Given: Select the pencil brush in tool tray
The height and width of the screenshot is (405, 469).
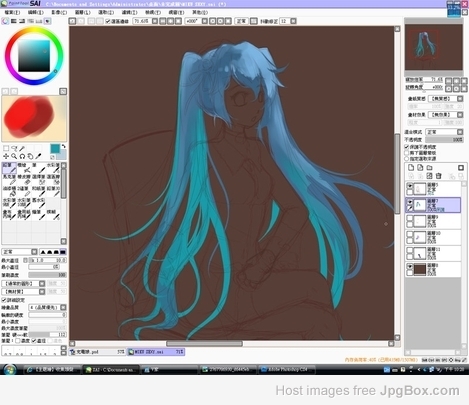Looking at the screenshot, I should tap(9, 168).
